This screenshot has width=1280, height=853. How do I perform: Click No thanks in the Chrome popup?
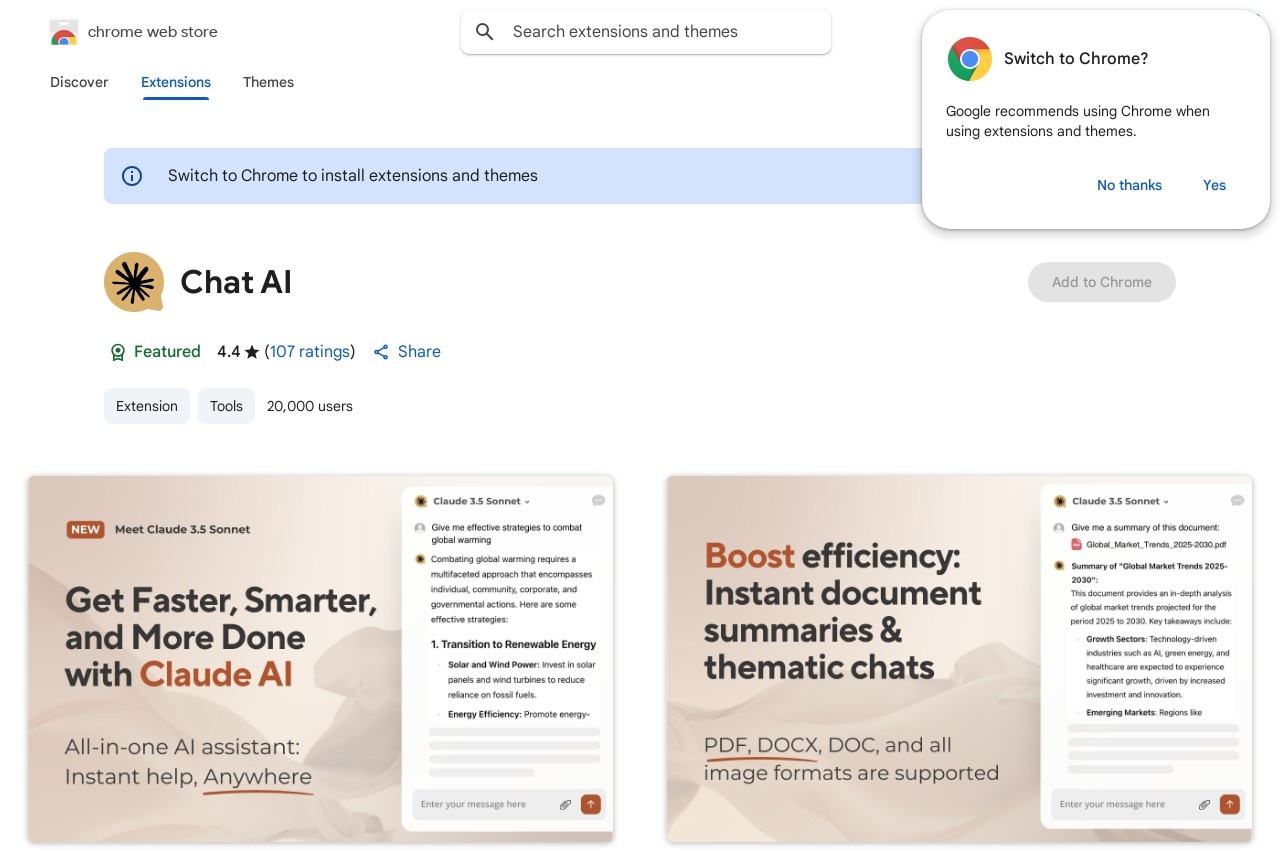[1129, 185]
